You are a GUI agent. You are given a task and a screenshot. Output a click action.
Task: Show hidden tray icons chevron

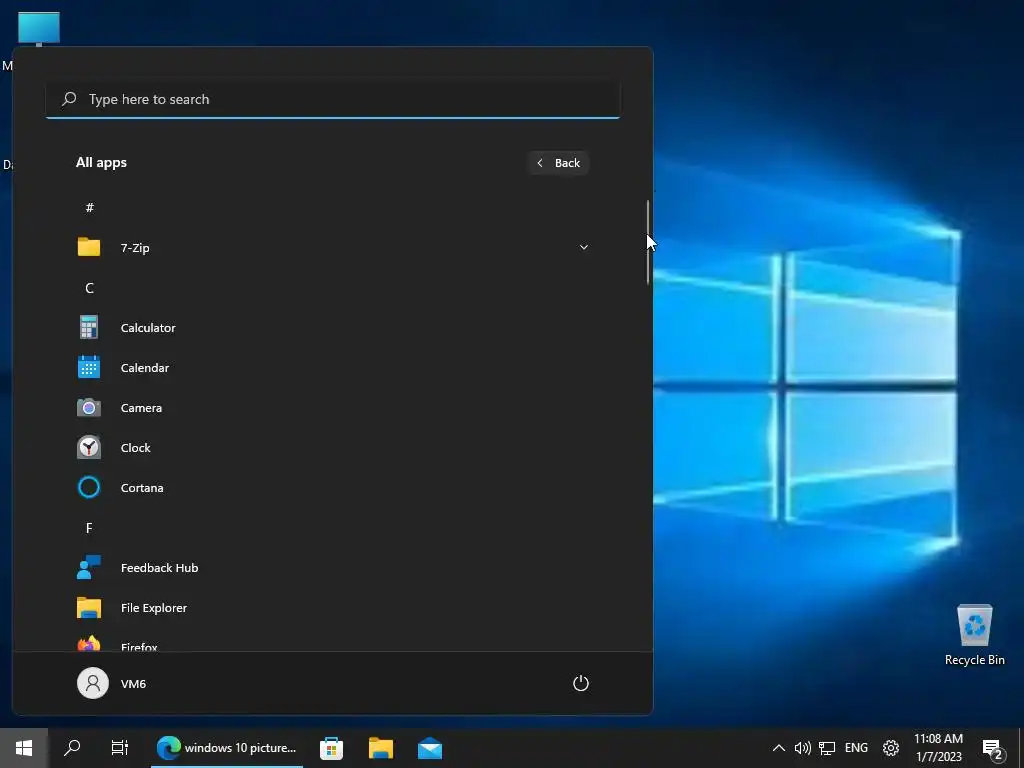click(x=778, y=748)
